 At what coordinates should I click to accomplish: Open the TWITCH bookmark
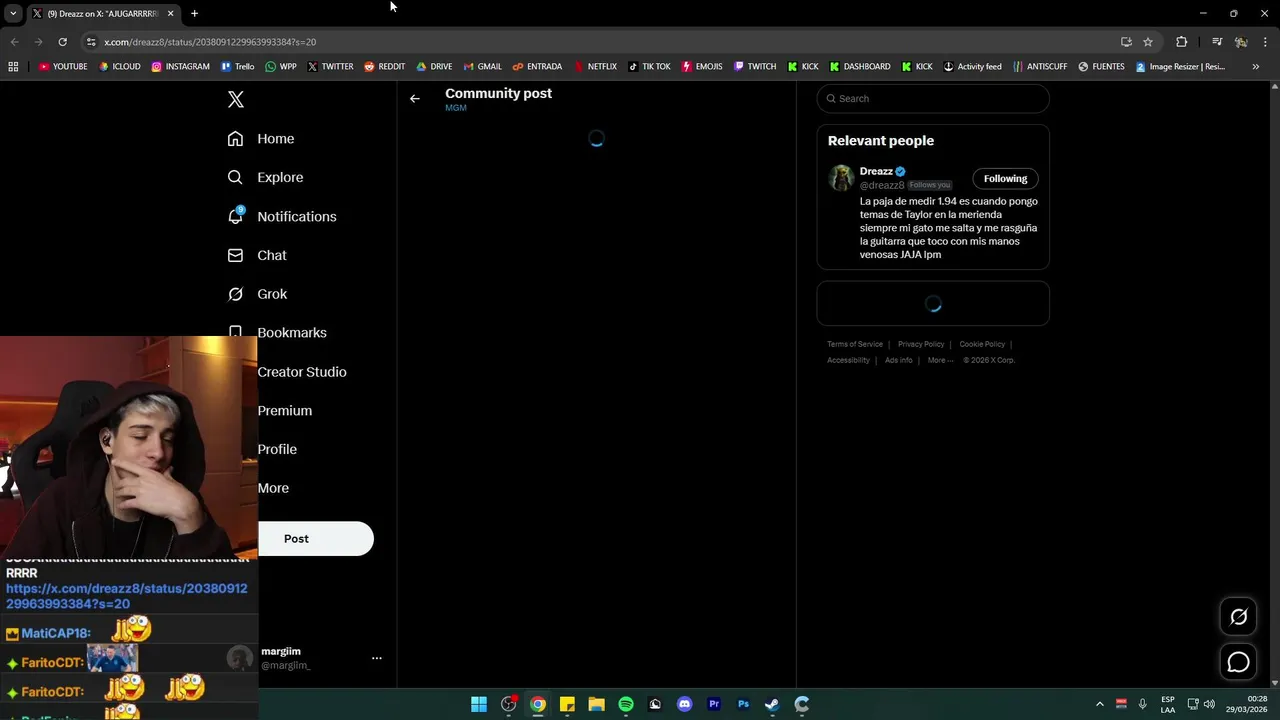click(755, 67)
